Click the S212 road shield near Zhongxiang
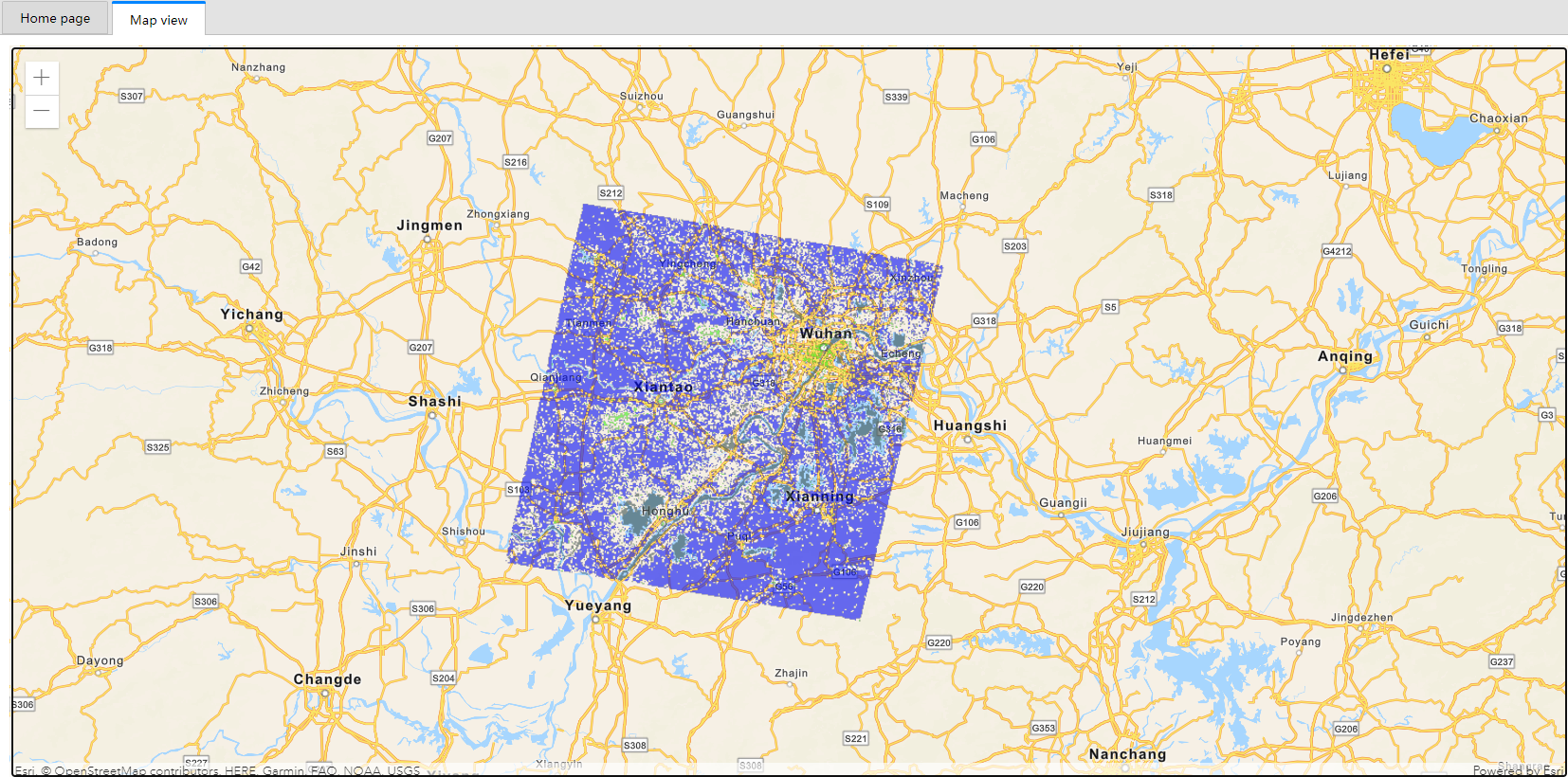The width and height of the screenshot is (1568, 777). coord(611,193)
